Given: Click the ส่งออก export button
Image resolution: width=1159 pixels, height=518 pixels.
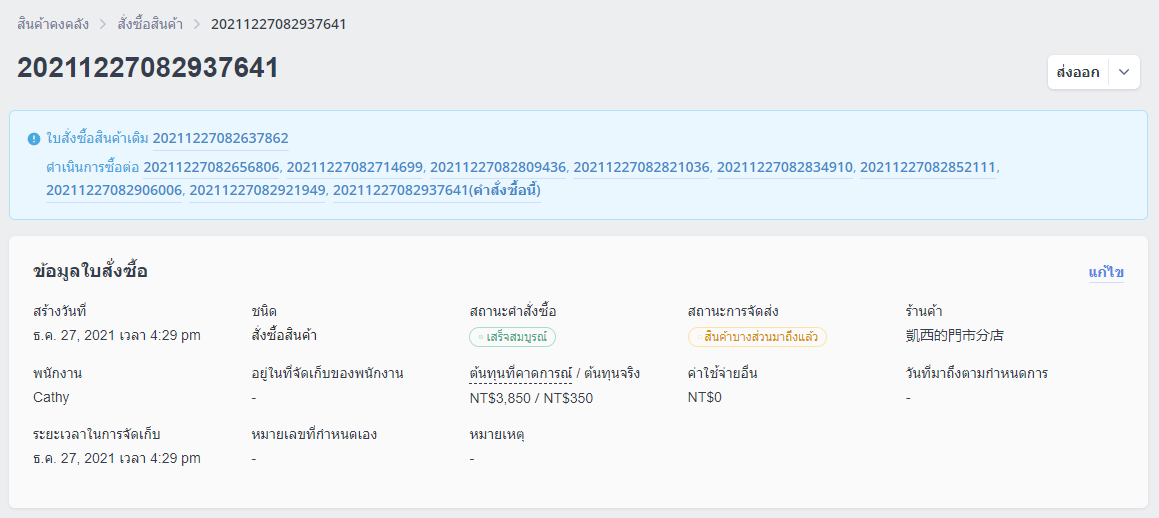Looking at the screenshot, I should click(1078, 72).
